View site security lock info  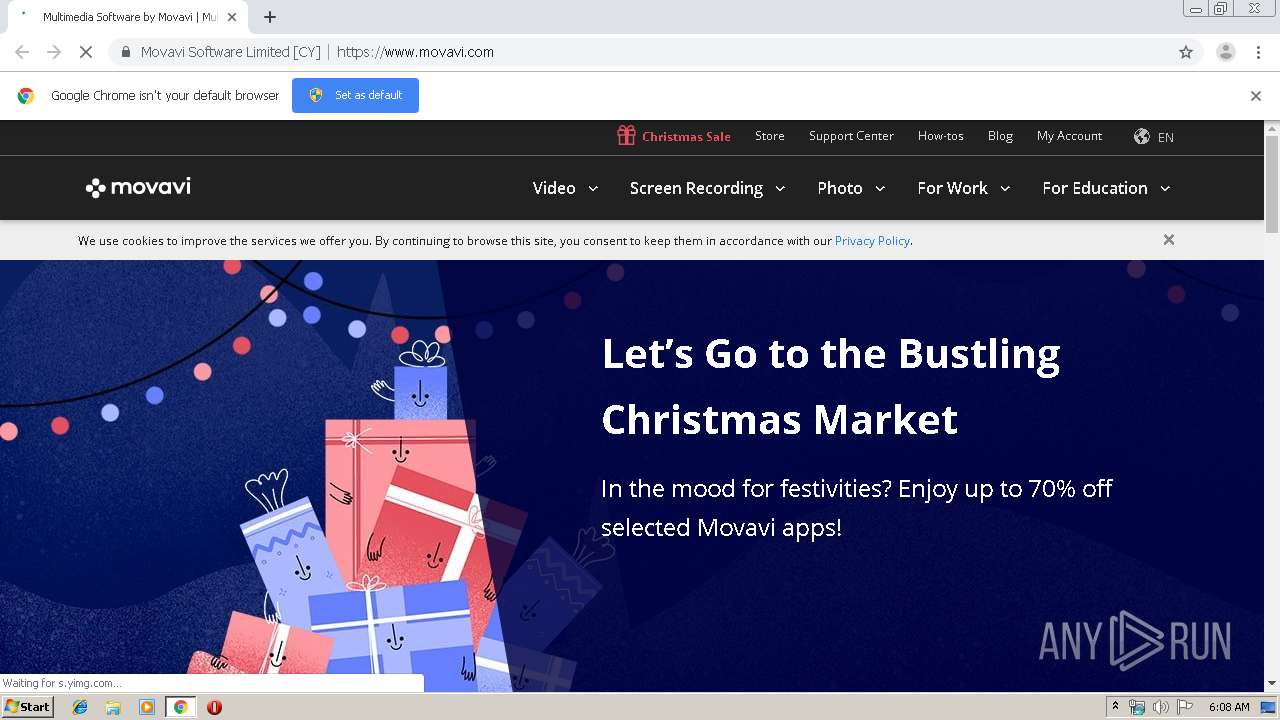tap(125, 52)
